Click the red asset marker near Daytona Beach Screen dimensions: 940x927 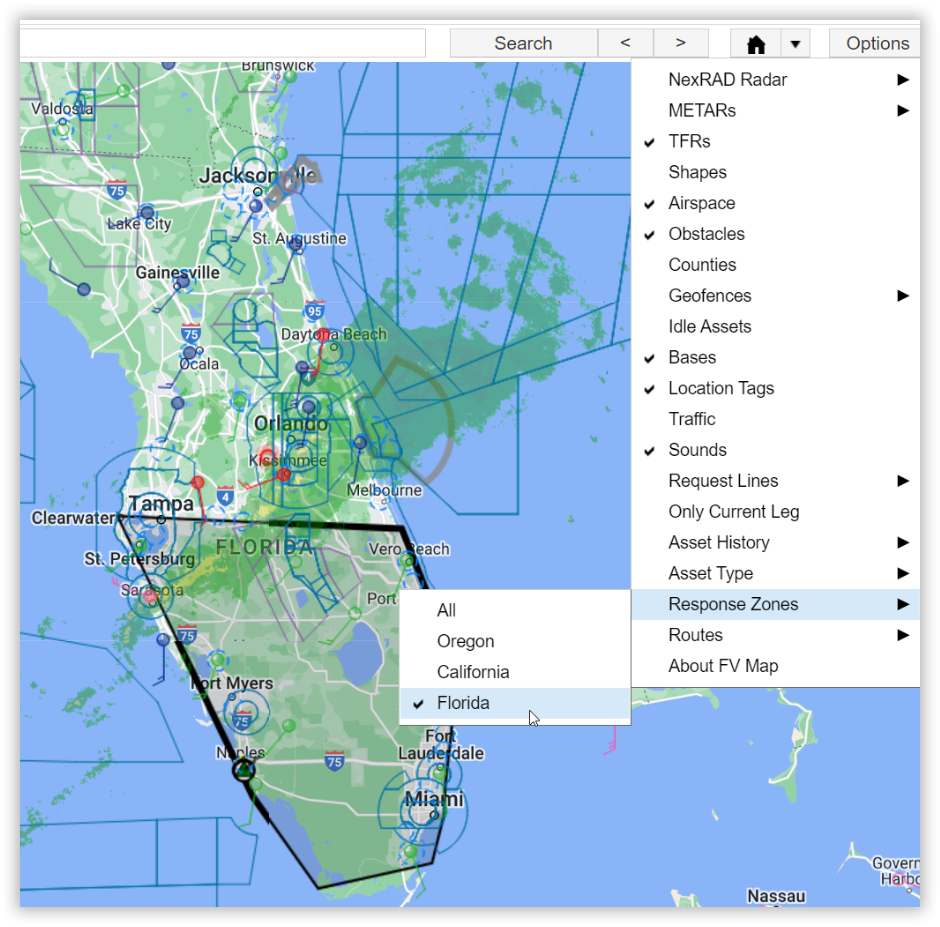click(323, 335)
